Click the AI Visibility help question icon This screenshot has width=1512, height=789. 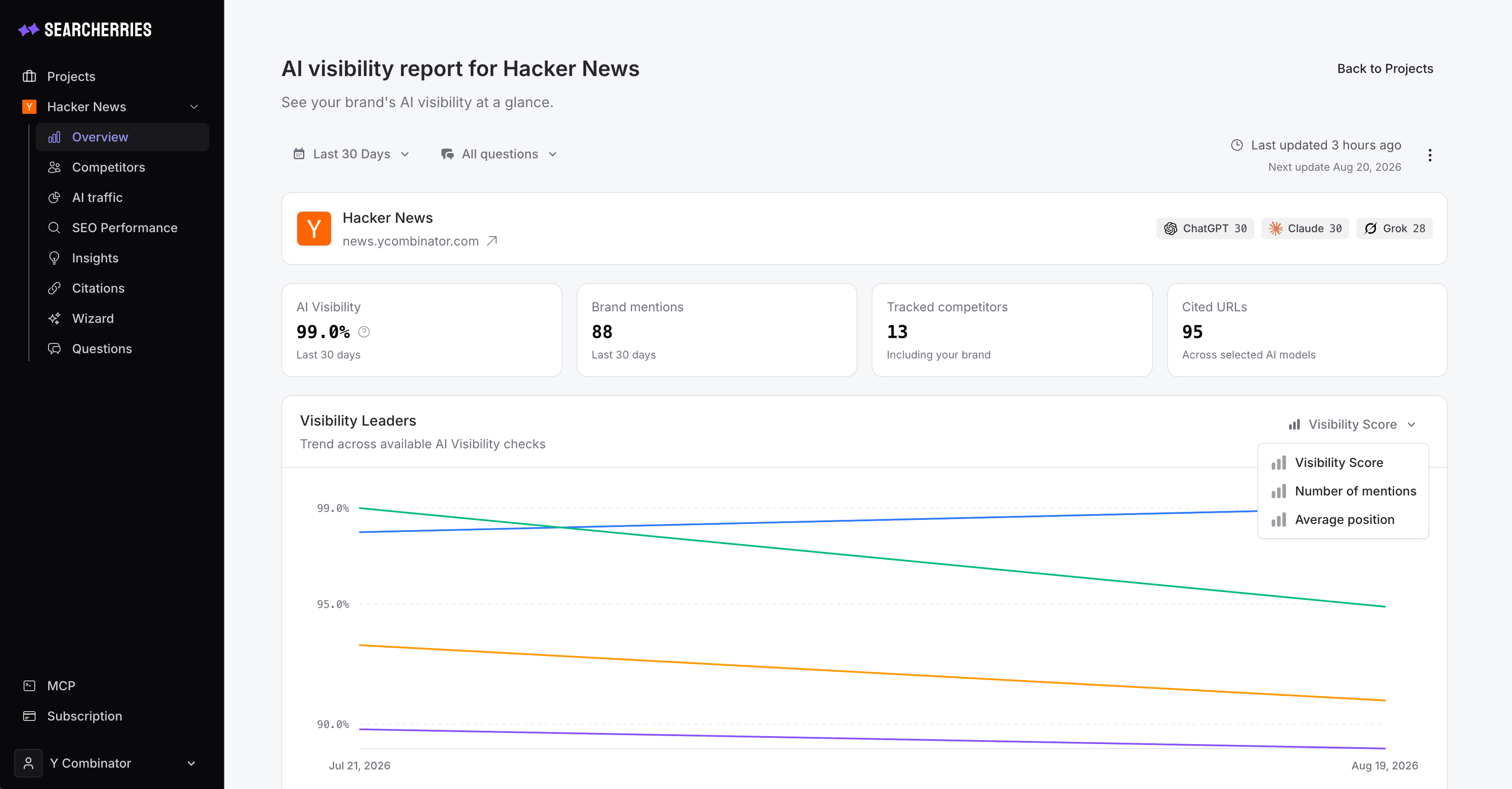pos(364,332)
